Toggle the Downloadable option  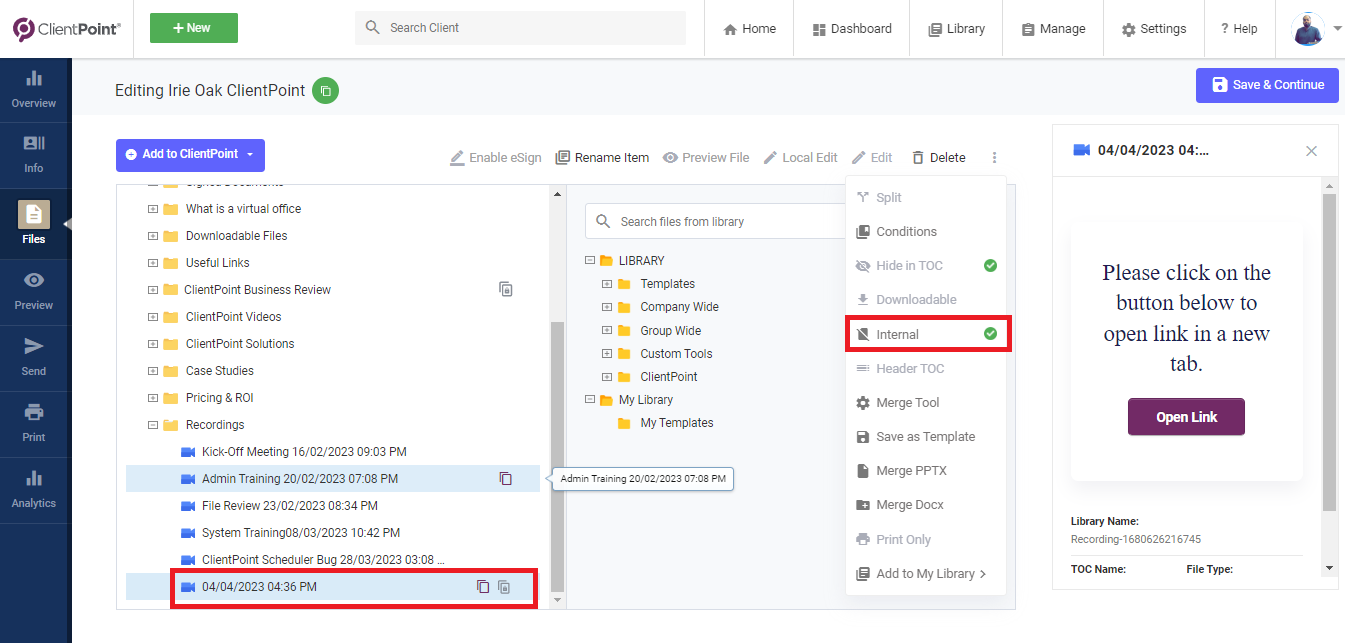[x=926, y=300]
